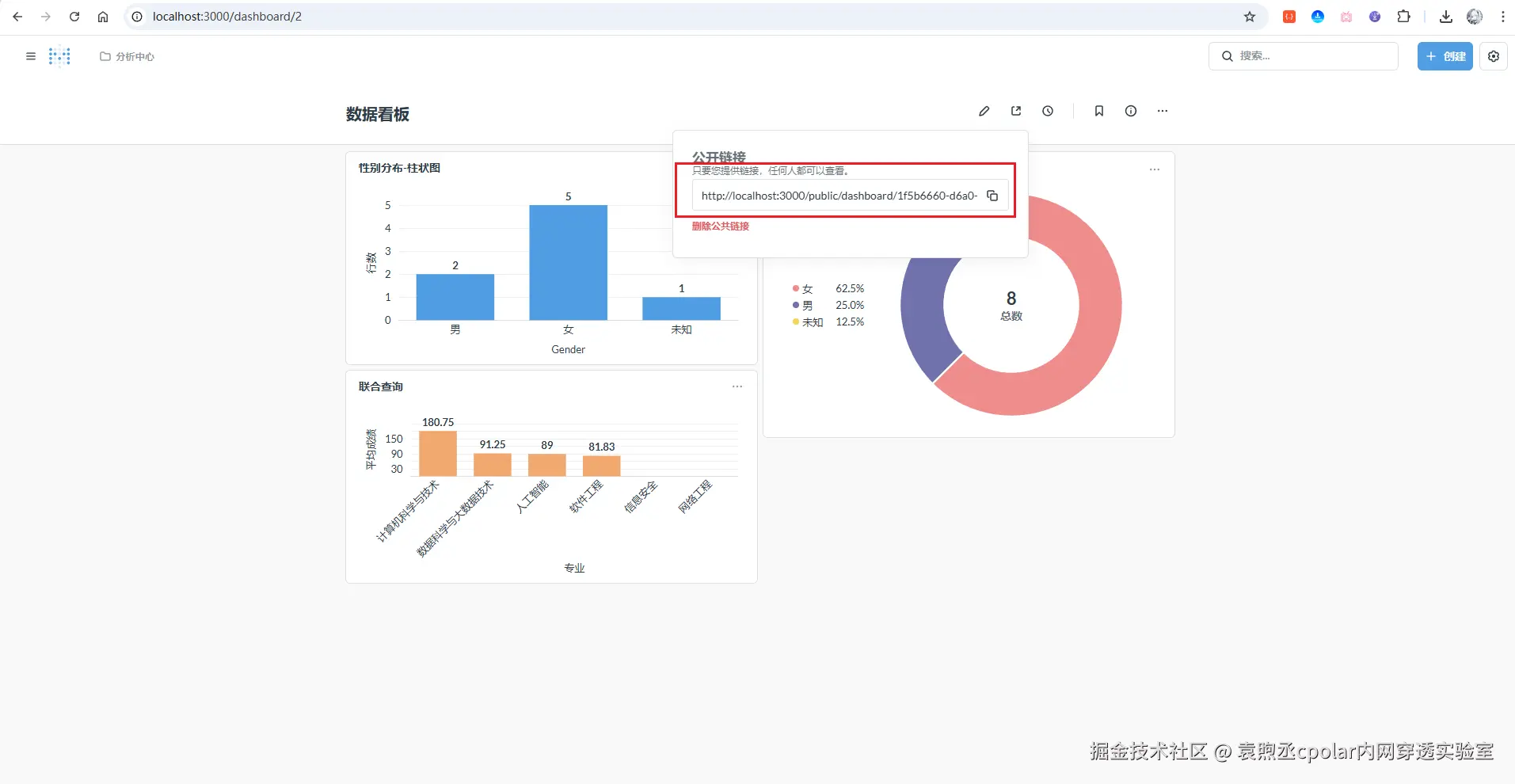1515x784 pixels.
Task: Open the admin settings gear
Action: click(1494, 56)
